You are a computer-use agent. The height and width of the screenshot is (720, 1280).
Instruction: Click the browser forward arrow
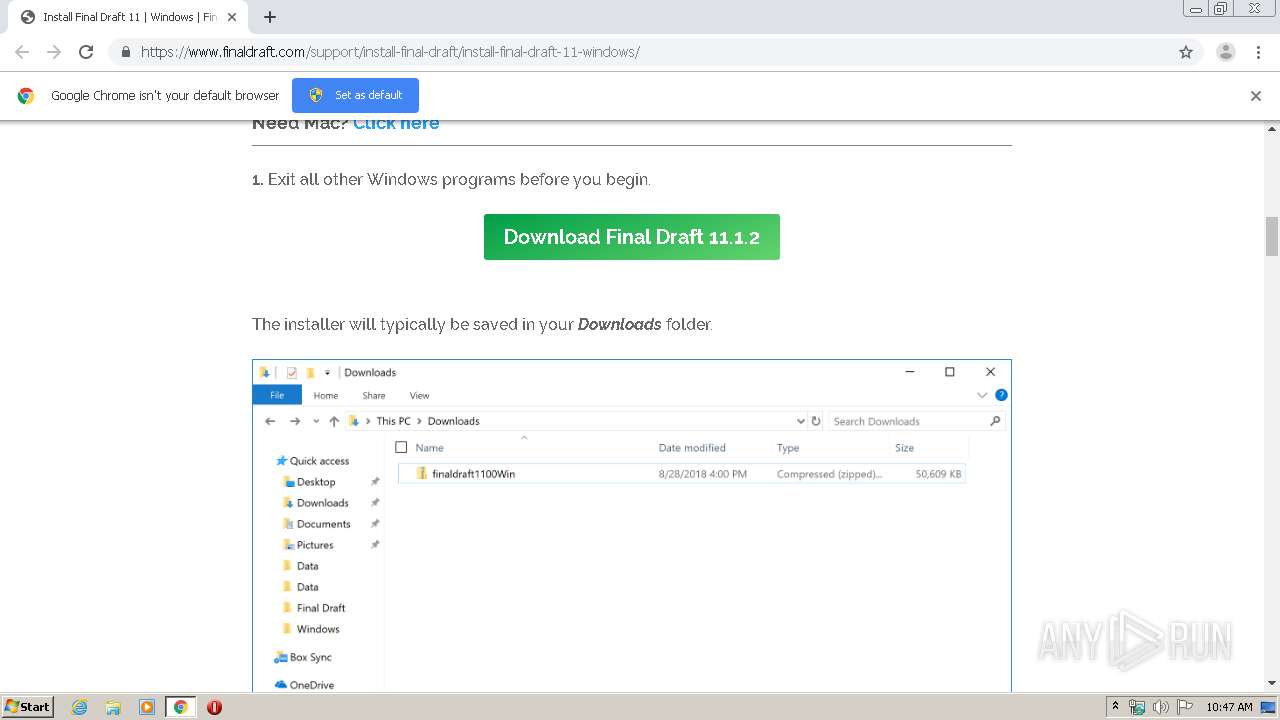[54, 52]
